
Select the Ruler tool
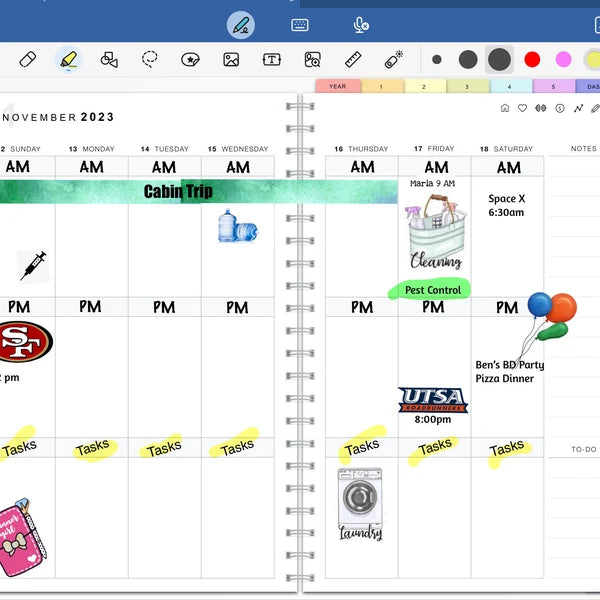[352, 60]
